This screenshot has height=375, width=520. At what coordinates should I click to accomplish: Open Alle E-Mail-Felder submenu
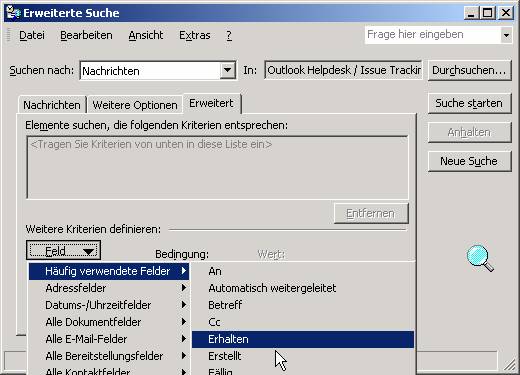click(x=109, y=339)
